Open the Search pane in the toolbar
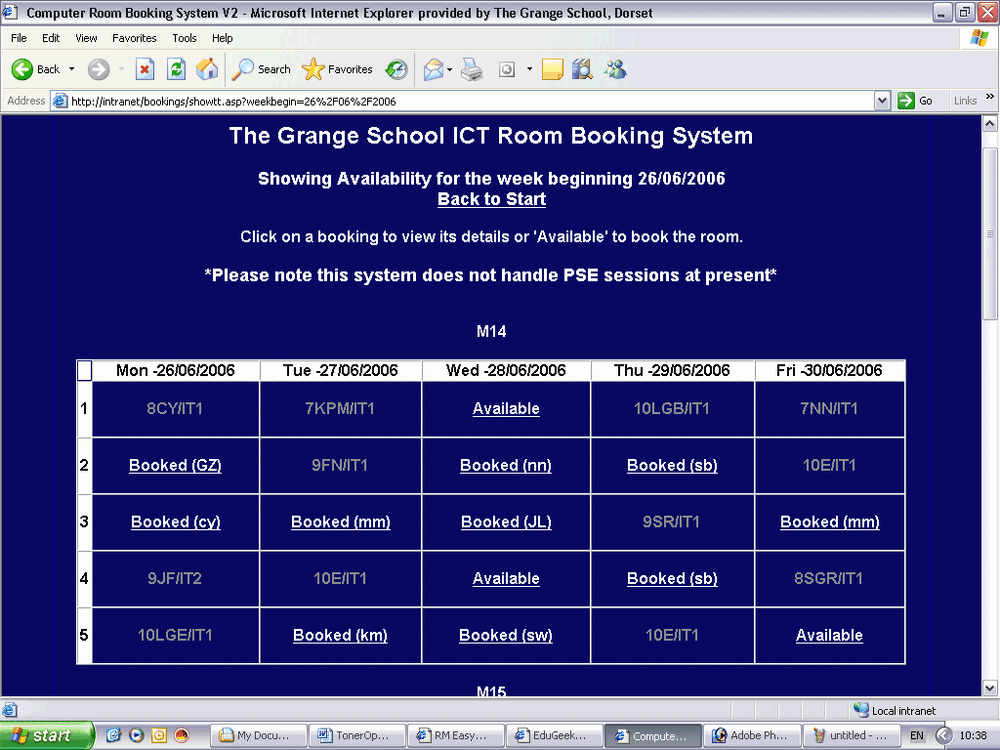1000x750 pixels. 260,69
